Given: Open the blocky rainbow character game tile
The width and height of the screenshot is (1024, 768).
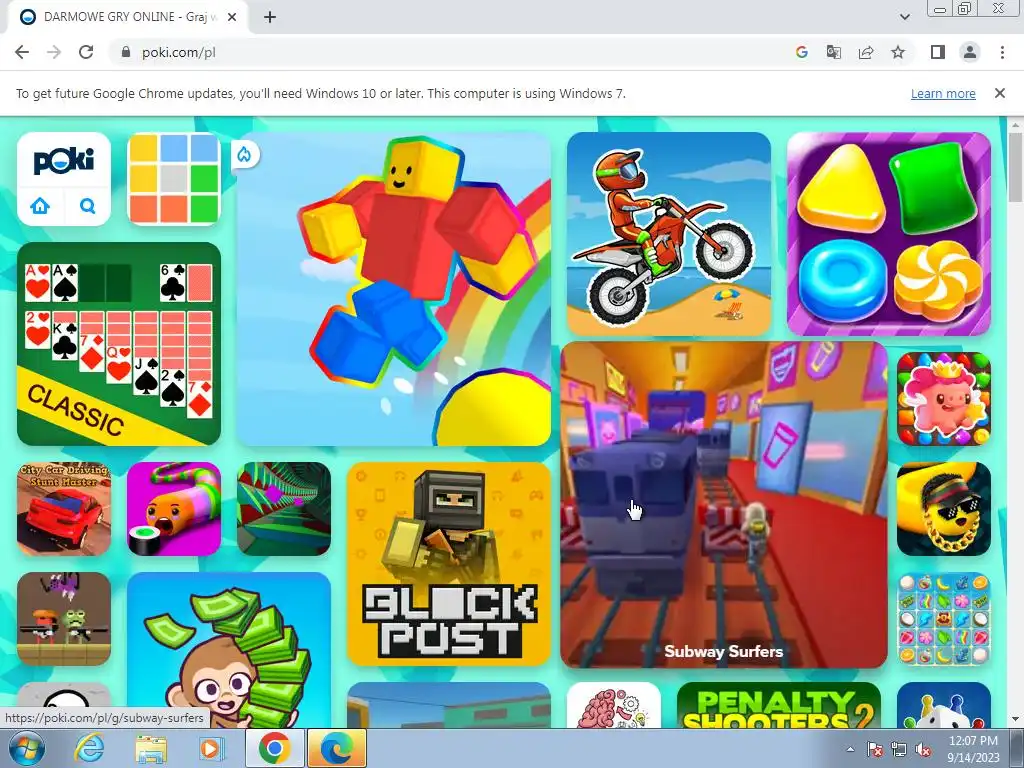Looking at the screenshot, I should click(x=394, y=289).
